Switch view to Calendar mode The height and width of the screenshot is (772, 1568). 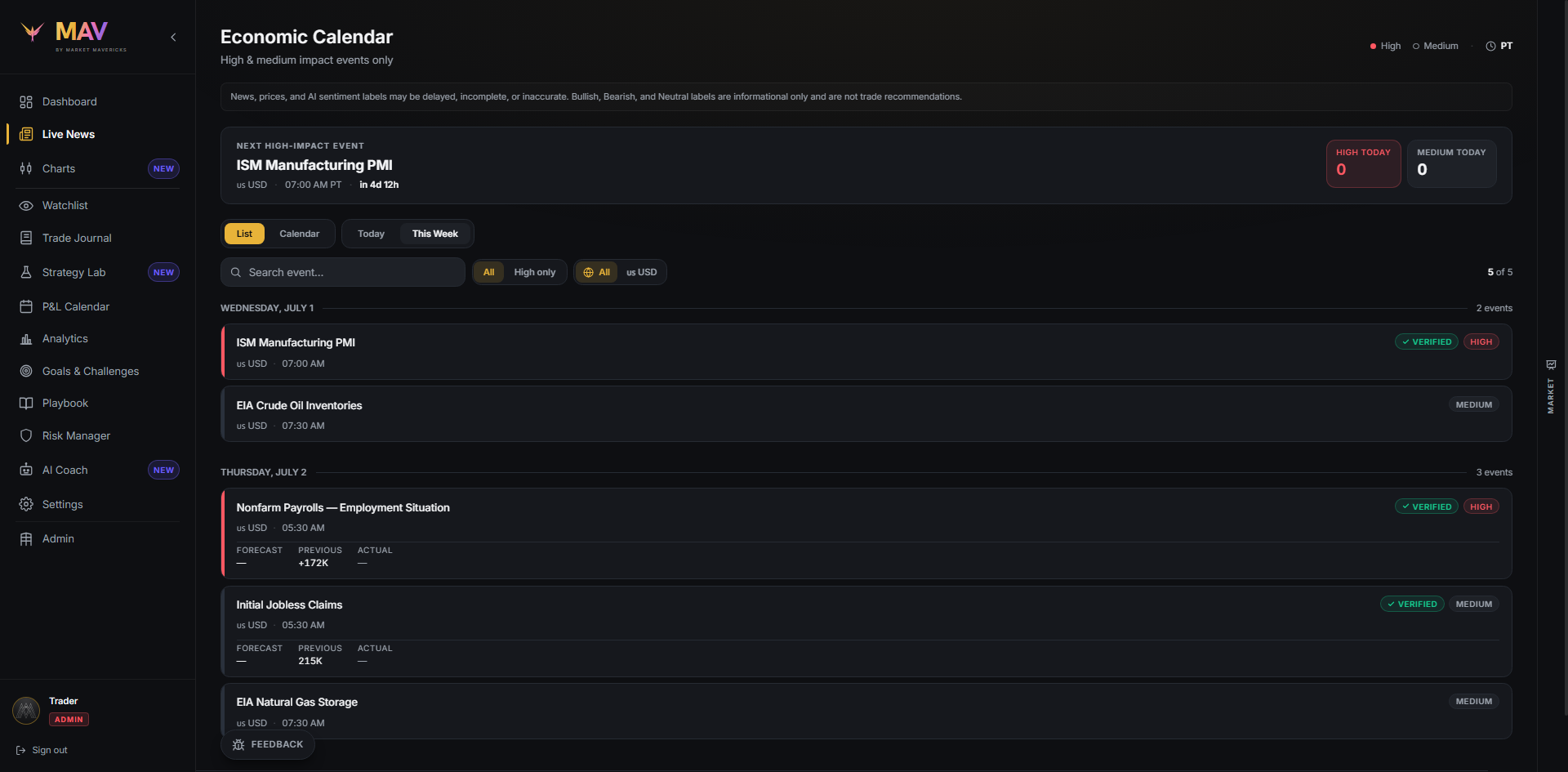pos(300,234)
